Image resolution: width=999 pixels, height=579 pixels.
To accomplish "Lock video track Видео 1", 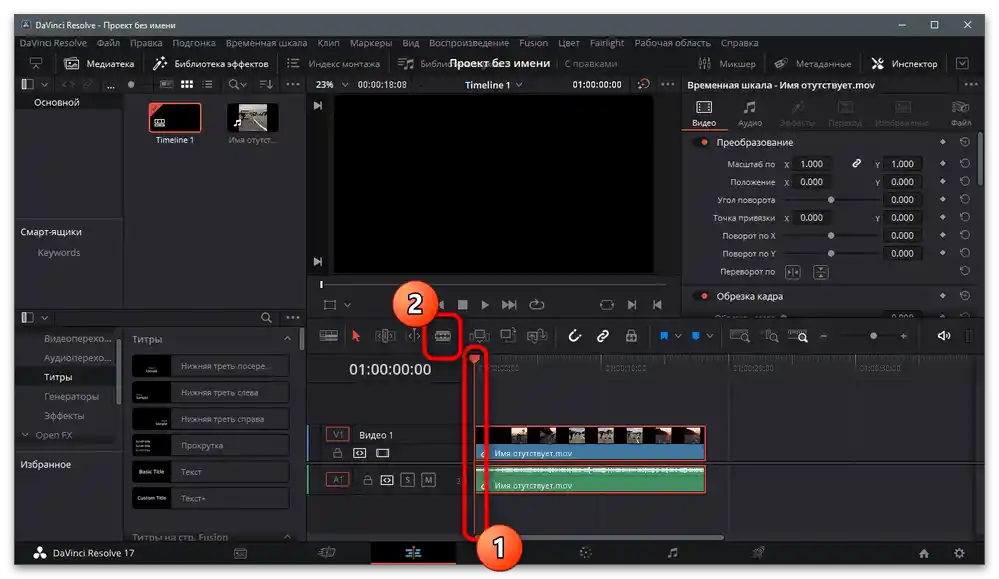I will click(338, 453).
